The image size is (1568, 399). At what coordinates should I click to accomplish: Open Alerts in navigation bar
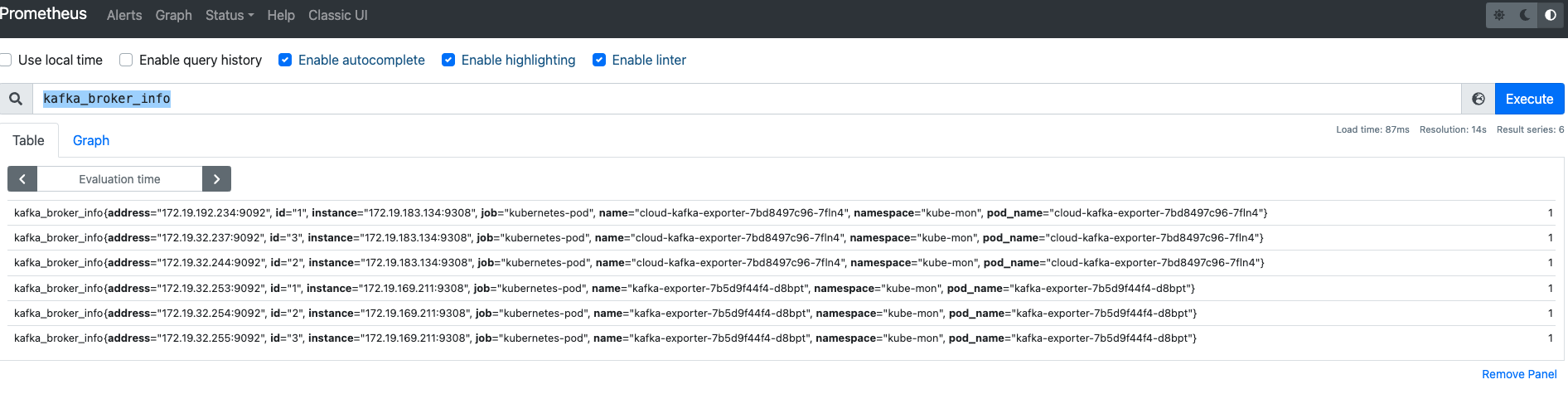(124, 15)
